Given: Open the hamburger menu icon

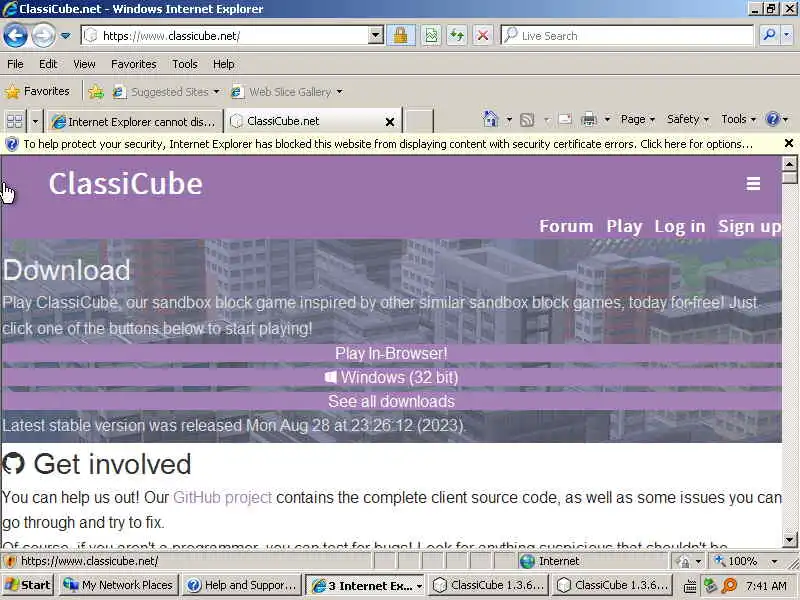Looking at the screenshot, I should 753,183.
